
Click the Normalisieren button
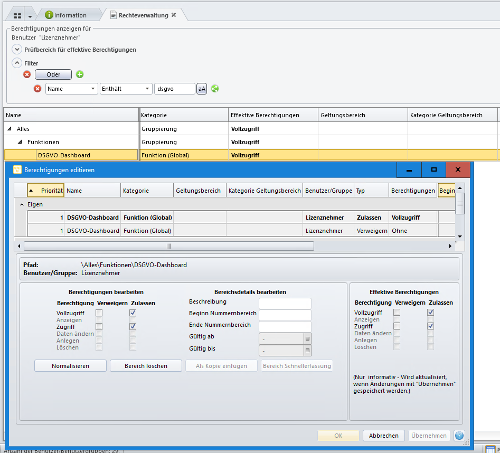pyautogui.click(x=70, y=366)
